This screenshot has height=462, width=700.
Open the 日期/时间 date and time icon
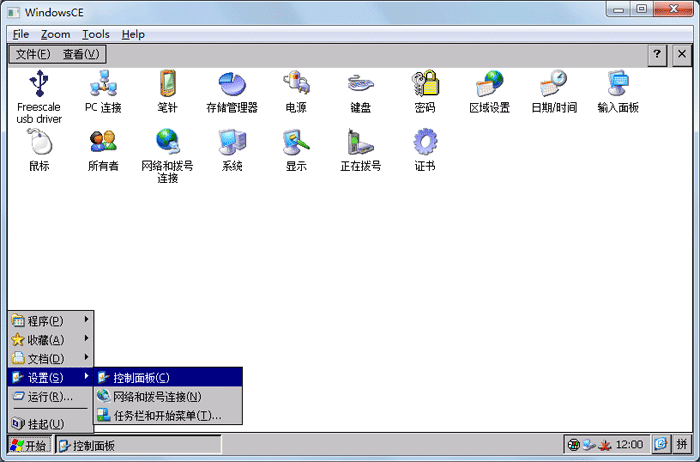pos(554,91)
